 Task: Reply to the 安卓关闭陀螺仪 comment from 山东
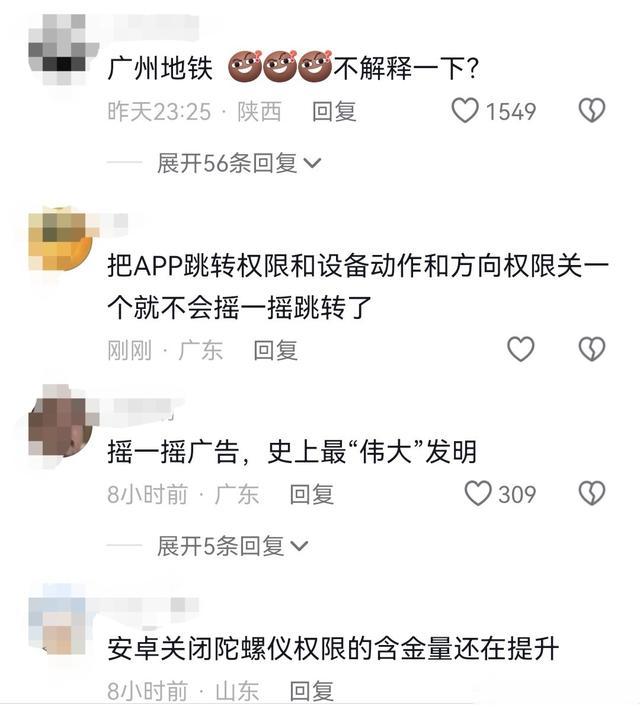(x=312, y=691)
